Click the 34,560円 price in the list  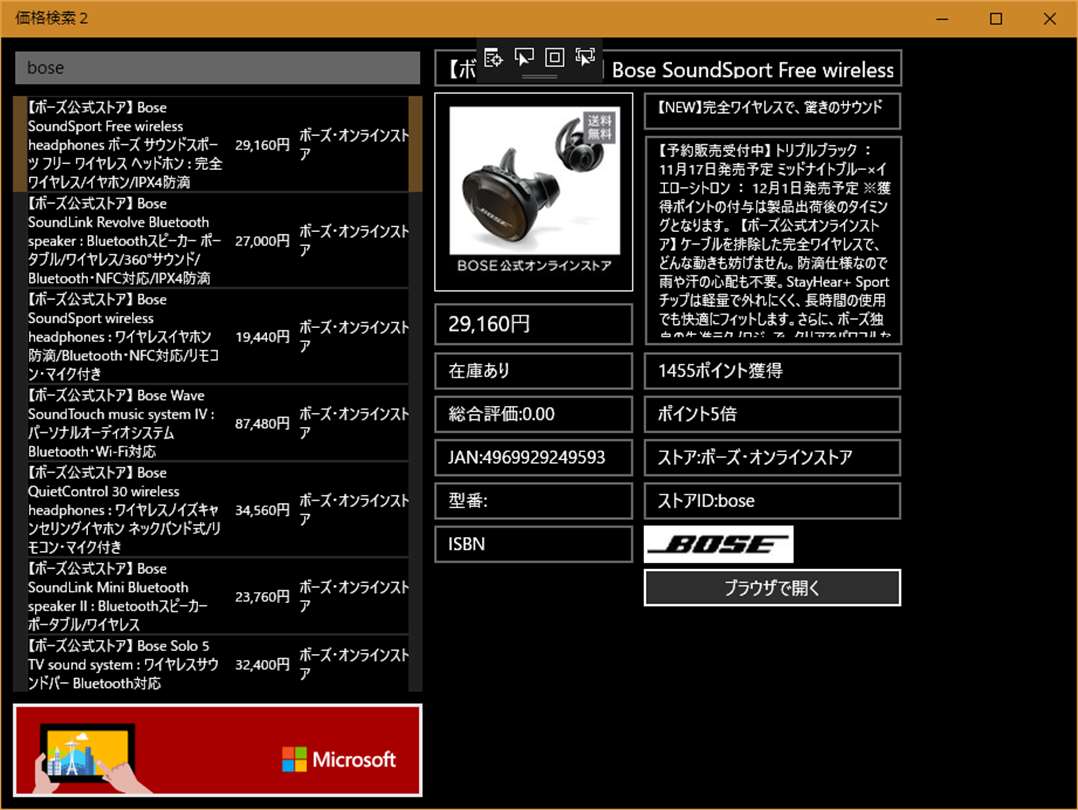tap(262, 510)
